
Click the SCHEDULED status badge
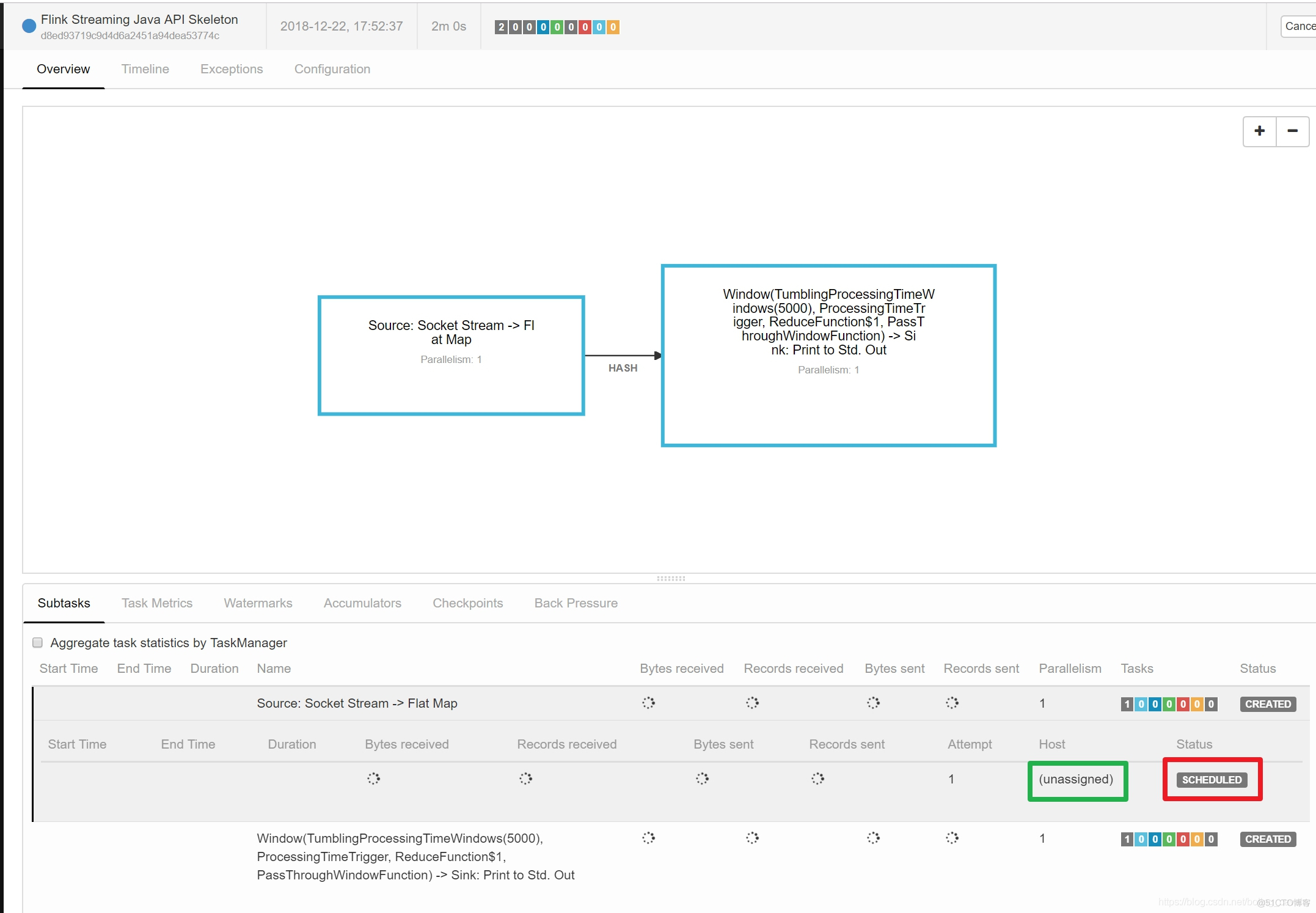(1209, 779)
